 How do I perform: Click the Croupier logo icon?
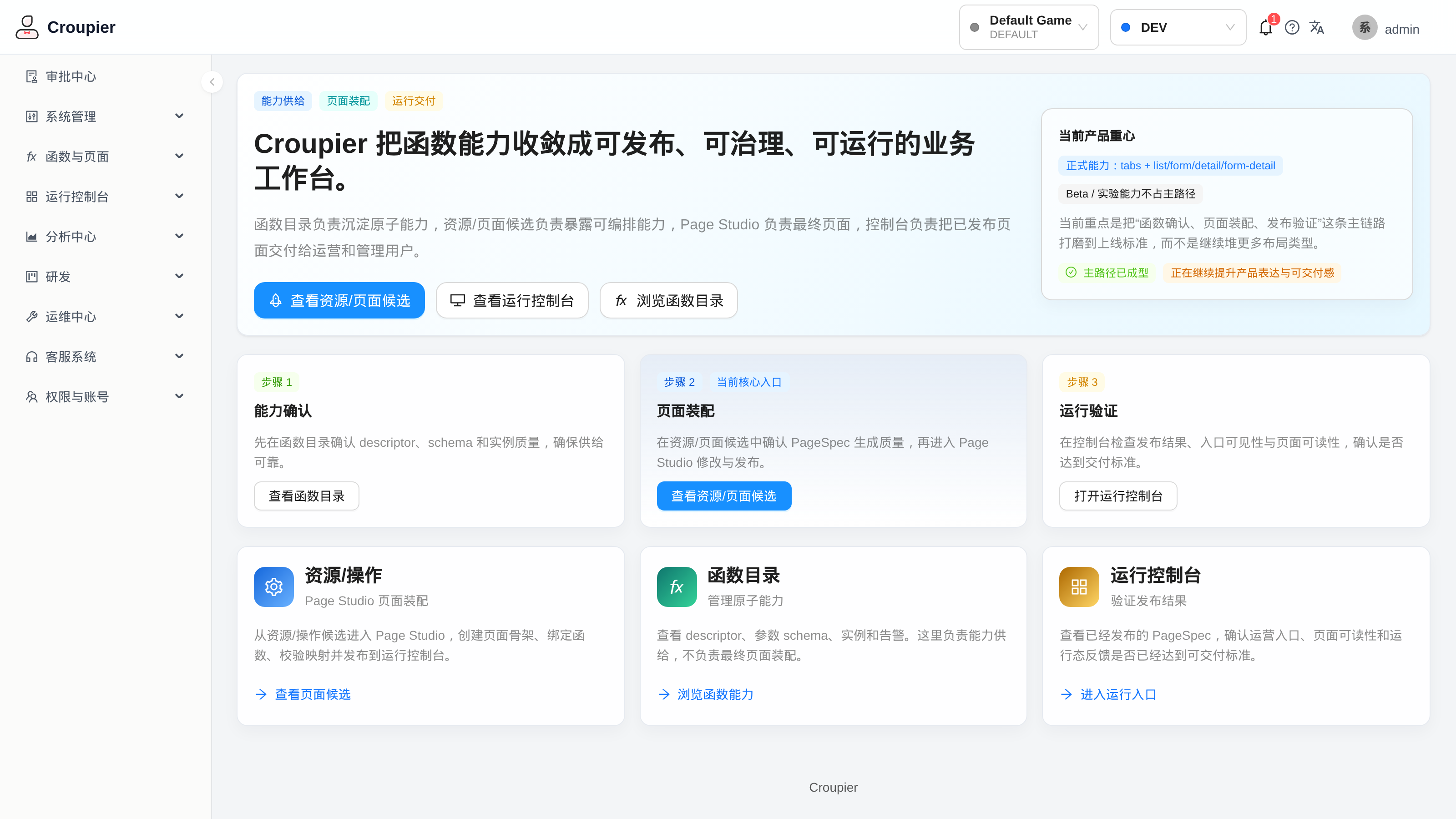coord(26,27)
